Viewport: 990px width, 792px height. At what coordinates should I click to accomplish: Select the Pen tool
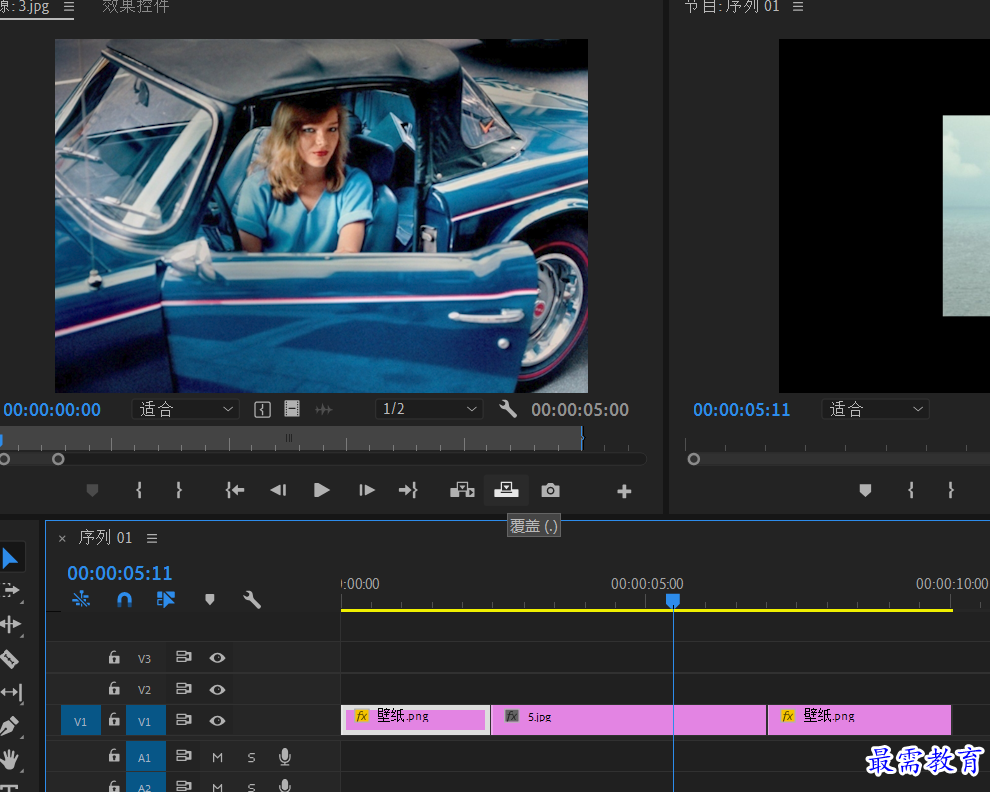(x=9, y=726)
